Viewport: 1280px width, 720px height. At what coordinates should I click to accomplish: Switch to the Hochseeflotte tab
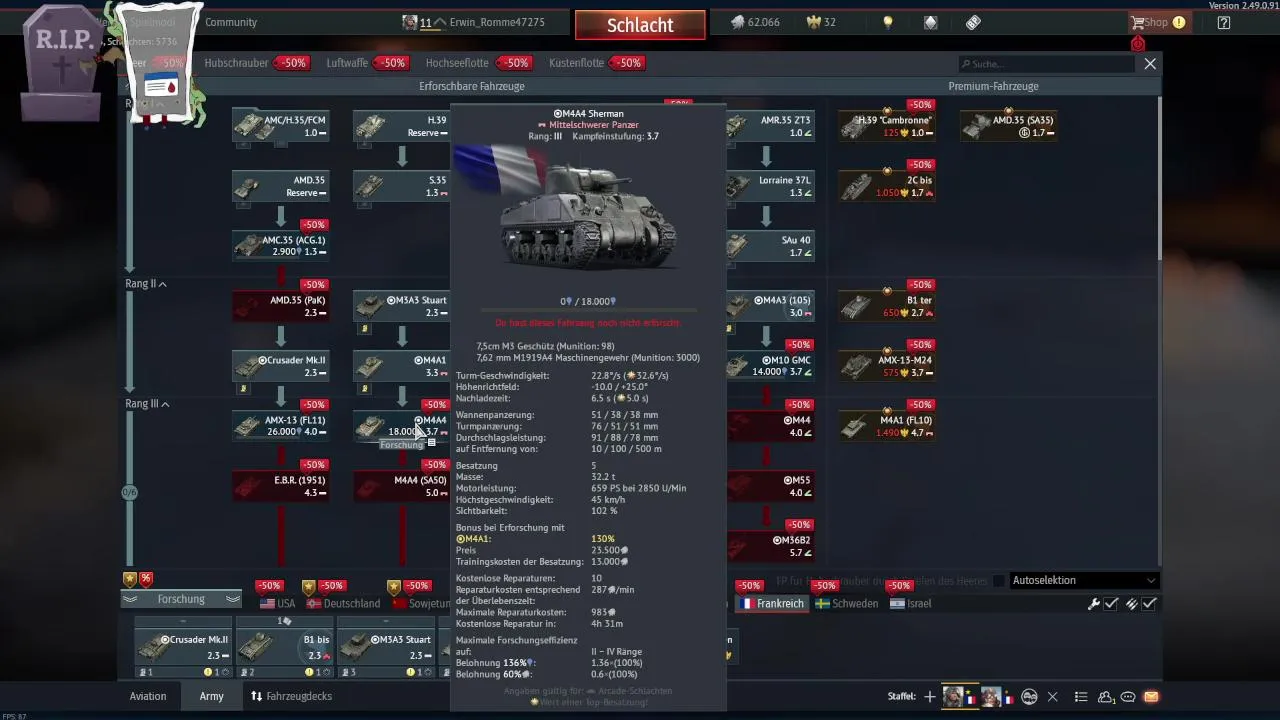457,63
